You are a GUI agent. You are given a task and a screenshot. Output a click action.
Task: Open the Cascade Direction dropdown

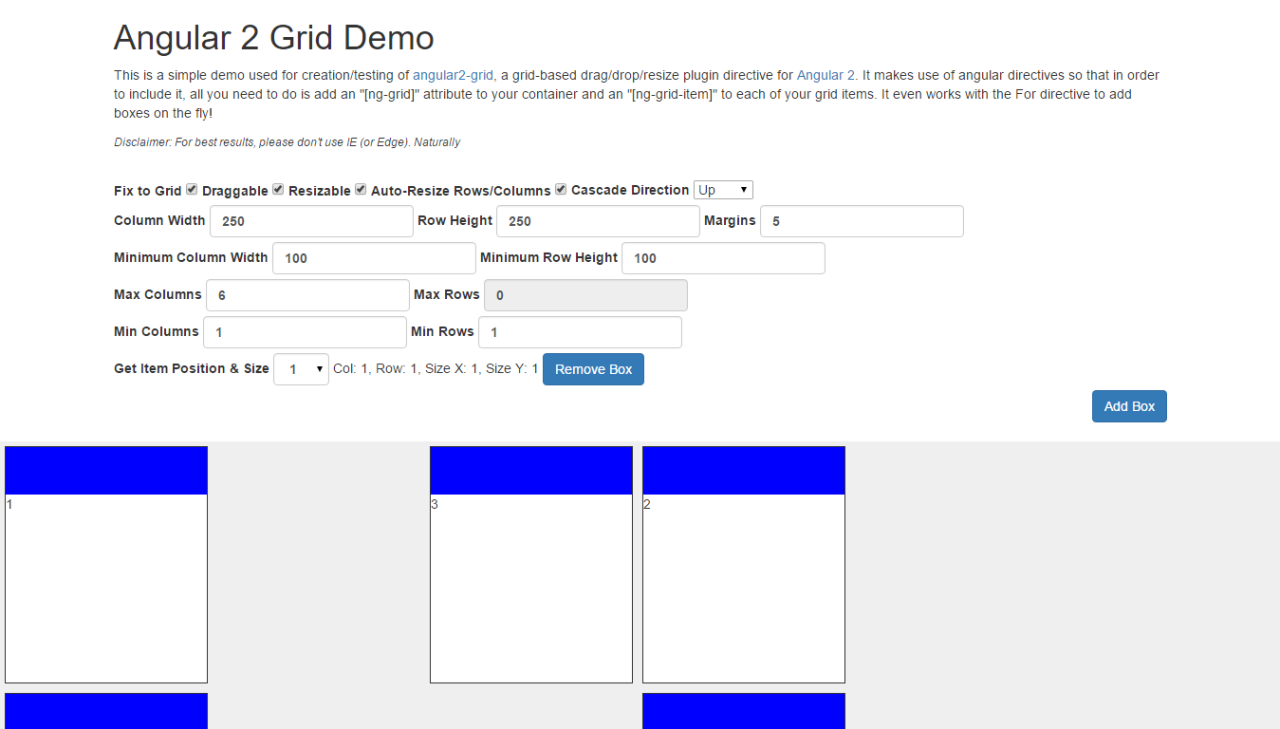tap(723, 190)
